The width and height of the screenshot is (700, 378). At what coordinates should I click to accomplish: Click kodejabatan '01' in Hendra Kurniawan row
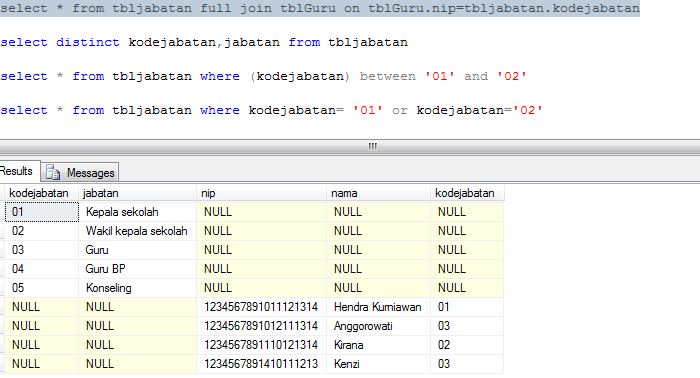467,307
